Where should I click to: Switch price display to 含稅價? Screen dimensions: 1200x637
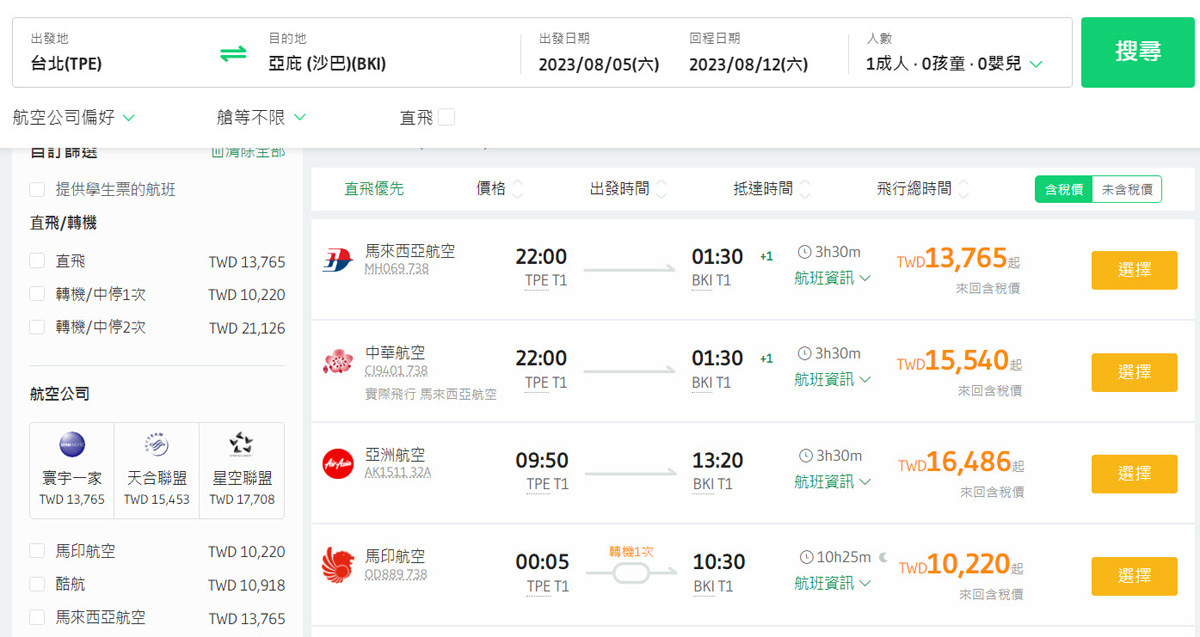pos(1063,189)
